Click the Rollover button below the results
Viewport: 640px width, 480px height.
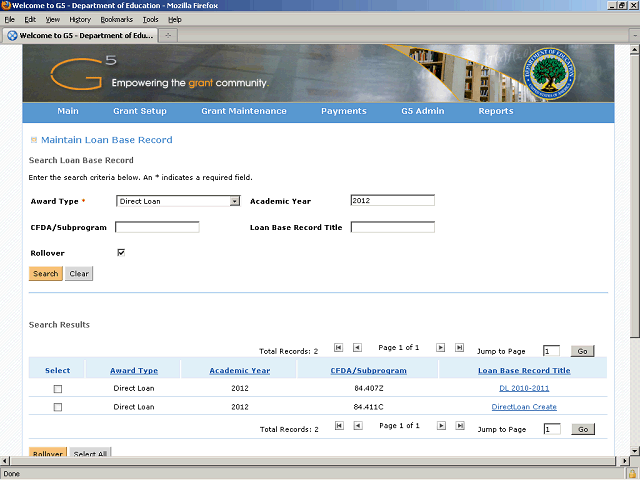click(48, 452)
